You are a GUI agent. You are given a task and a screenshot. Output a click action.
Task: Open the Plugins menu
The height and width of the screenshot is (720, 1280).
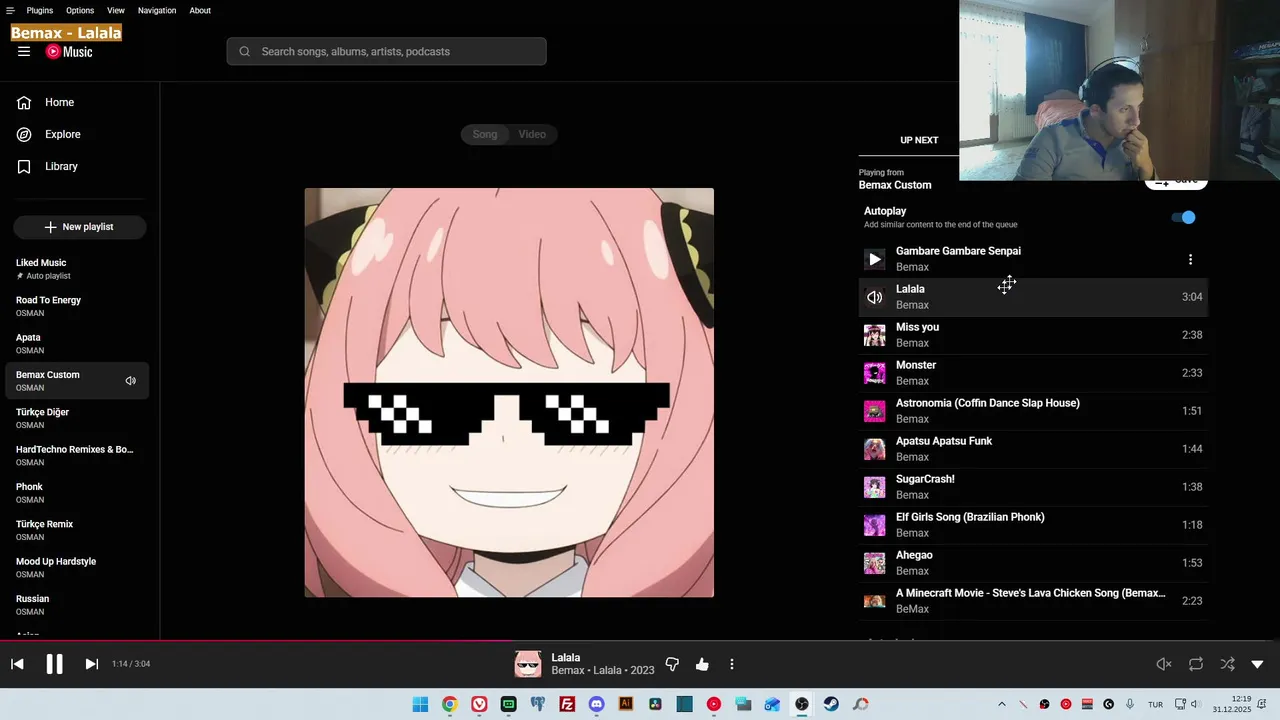40,10
